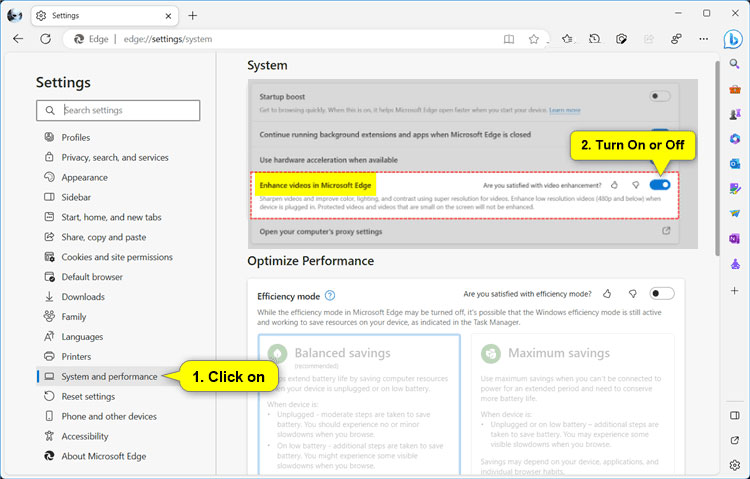
Task: Toggle the Startup boost switch
Action: [x=660, y=97]
